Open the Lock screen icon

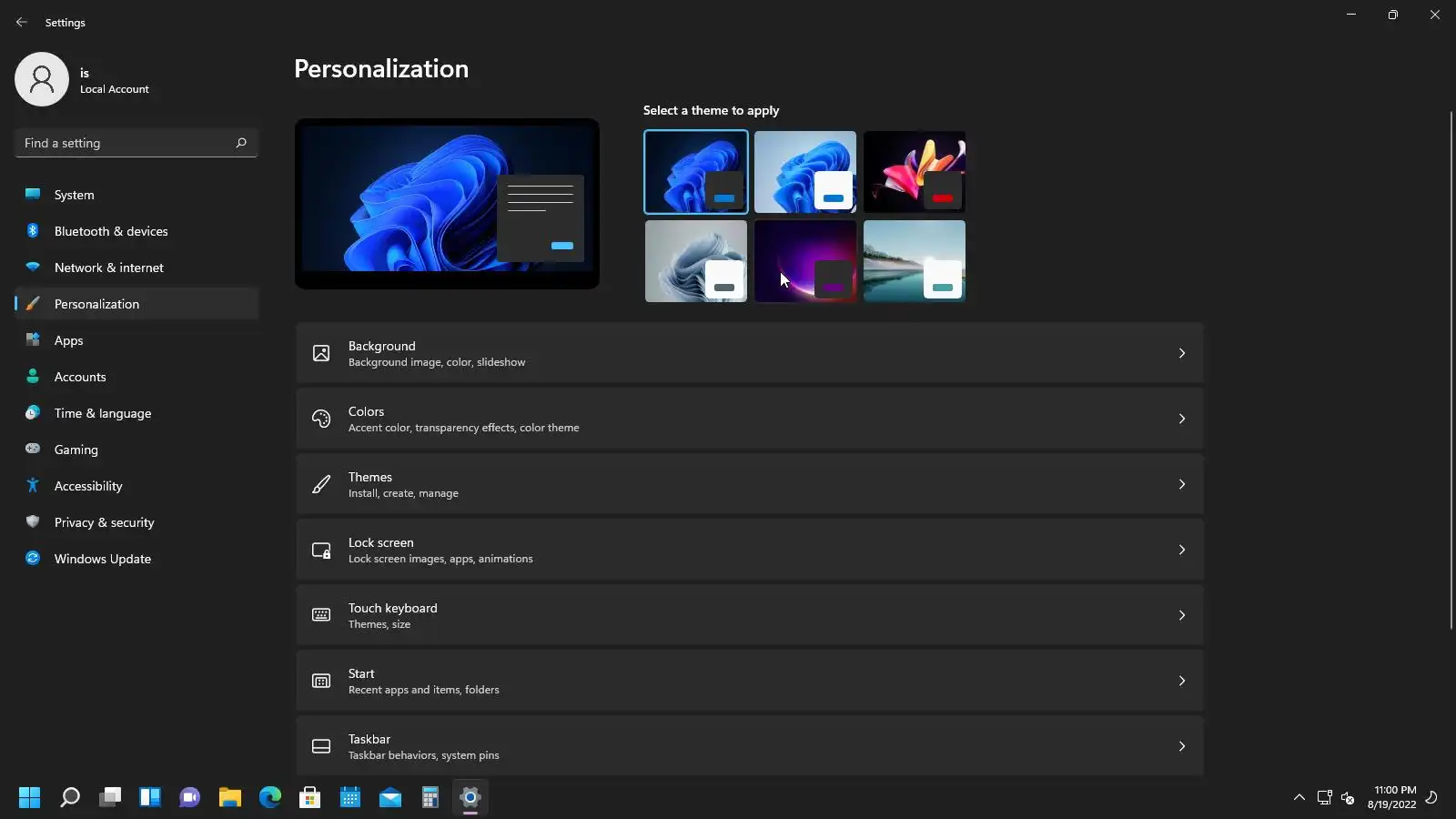tap(321, 550)
